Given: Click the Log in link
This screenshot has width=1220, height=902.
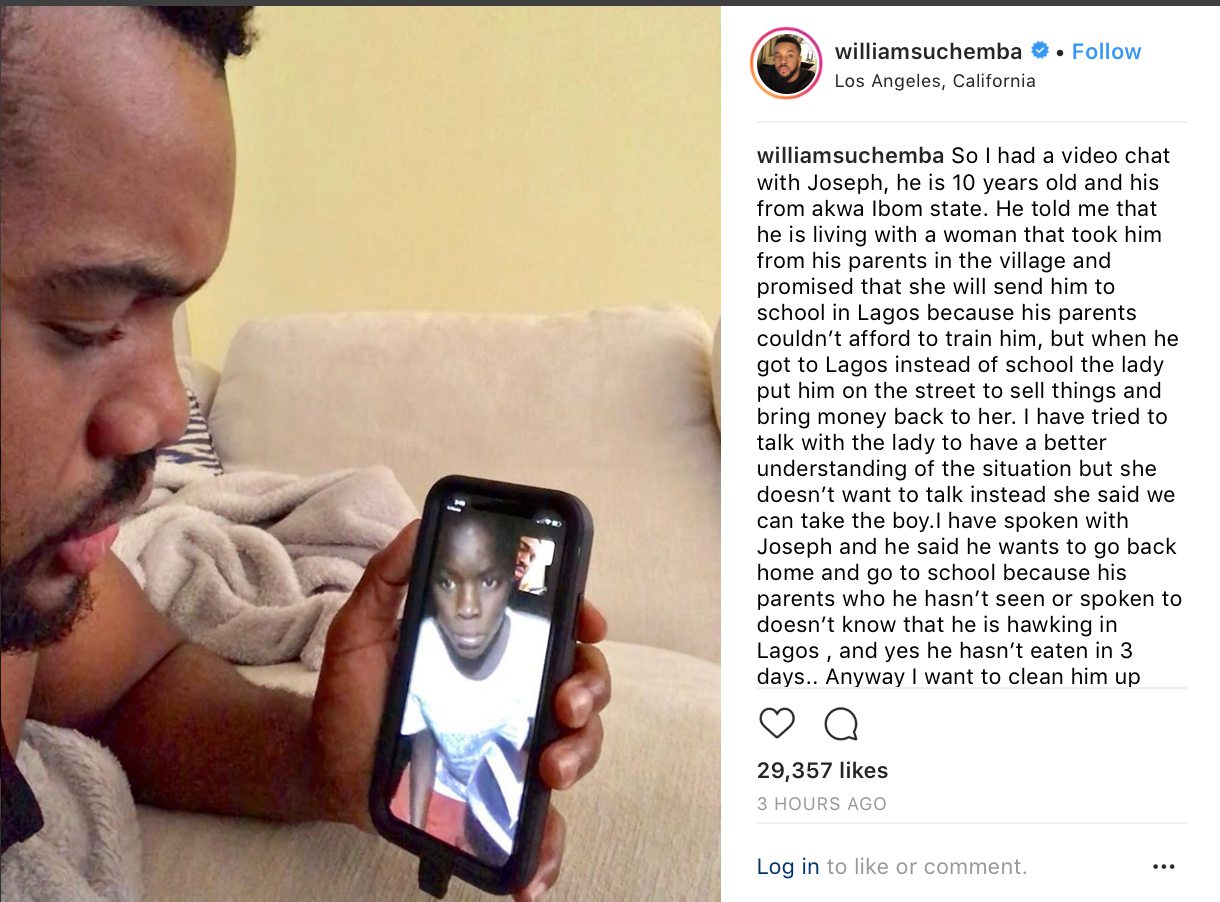Looking at the screenshot, I should click(x=788, y=867).
